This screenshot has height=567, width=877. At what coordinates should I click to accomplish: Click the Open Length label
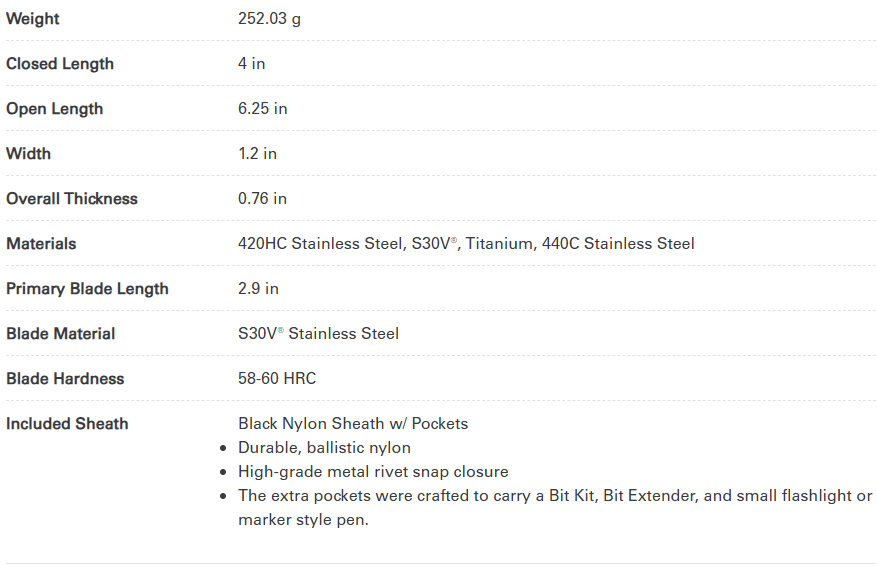pyautogui.click(x=54, y=109)
